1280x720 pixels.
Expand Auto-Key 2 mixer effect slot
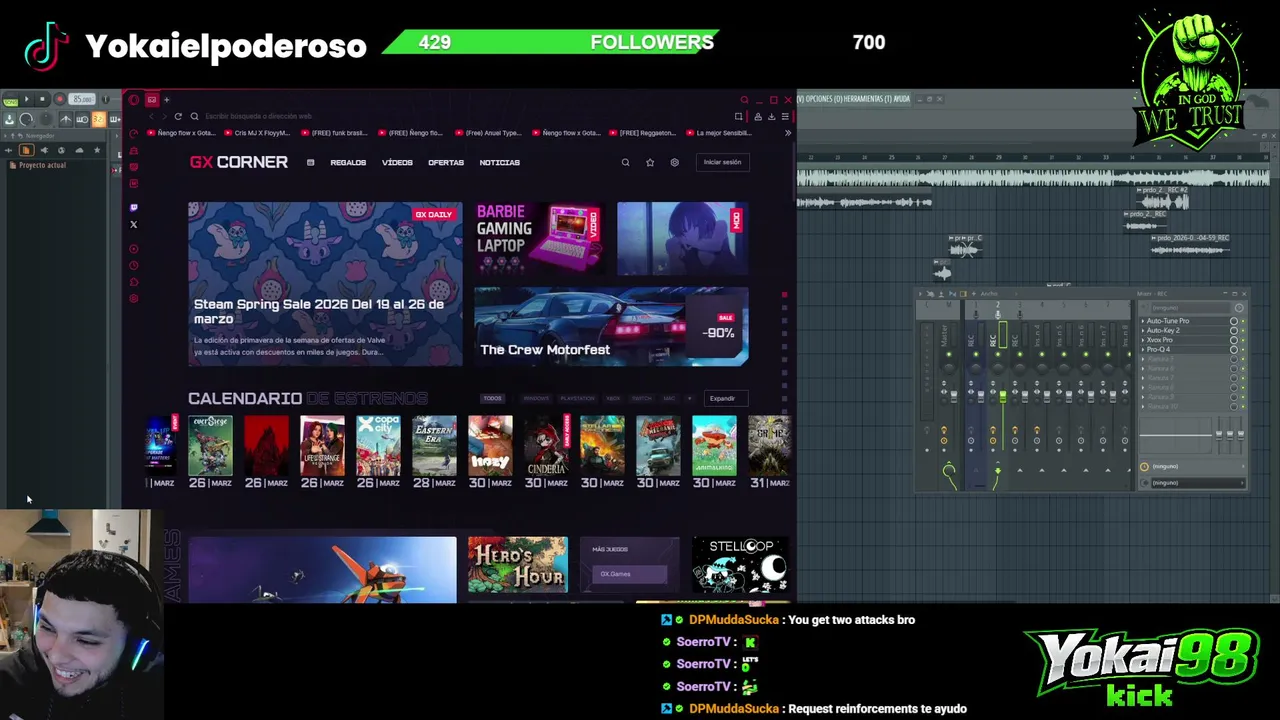tap(1143, 330)
